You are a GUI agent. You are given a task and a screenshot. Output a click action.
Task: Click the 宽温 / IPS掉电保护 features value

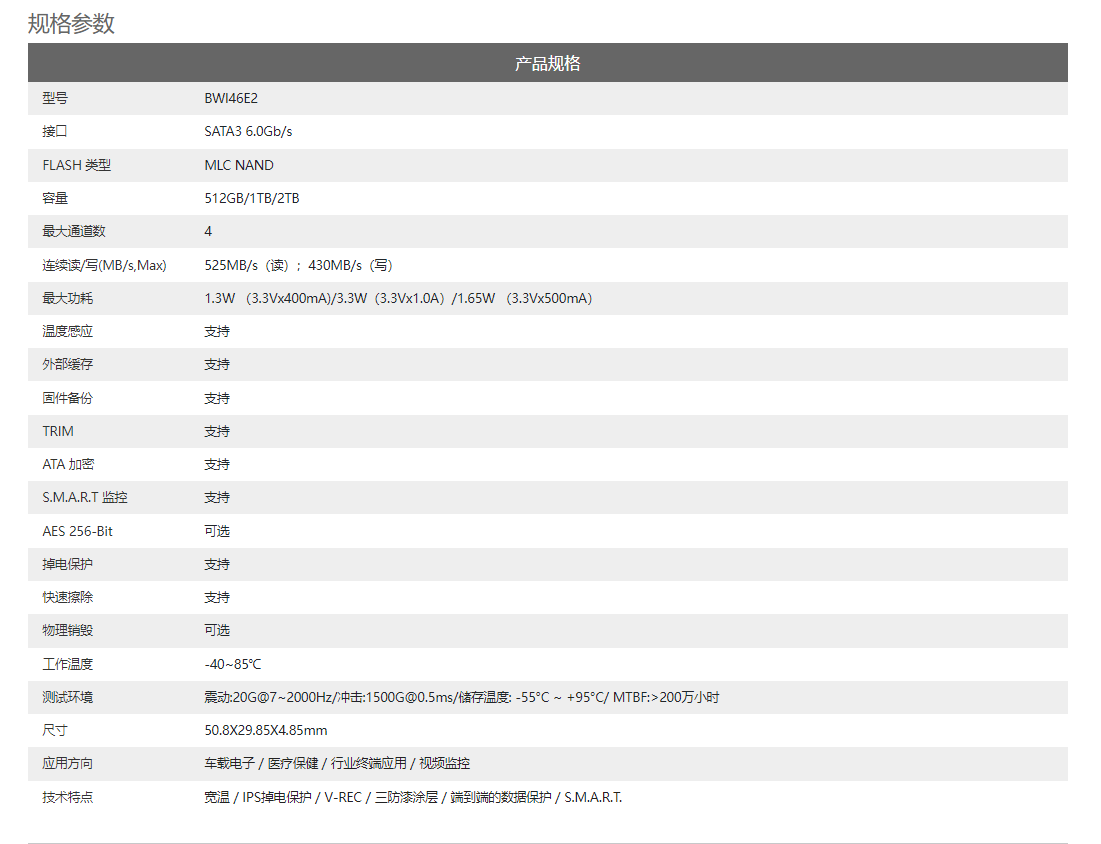[x=414, y=798]
